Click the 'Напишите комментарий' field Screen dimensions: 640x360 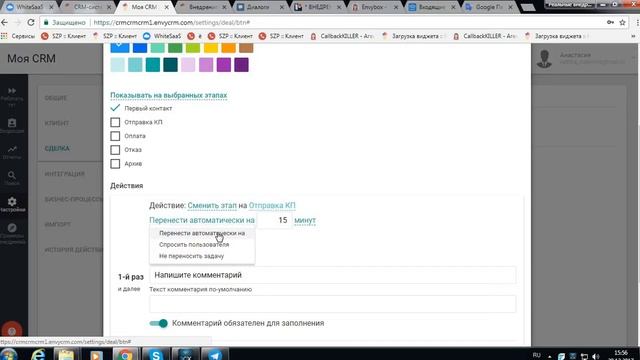pyautogui.click(x=333, y=275)
